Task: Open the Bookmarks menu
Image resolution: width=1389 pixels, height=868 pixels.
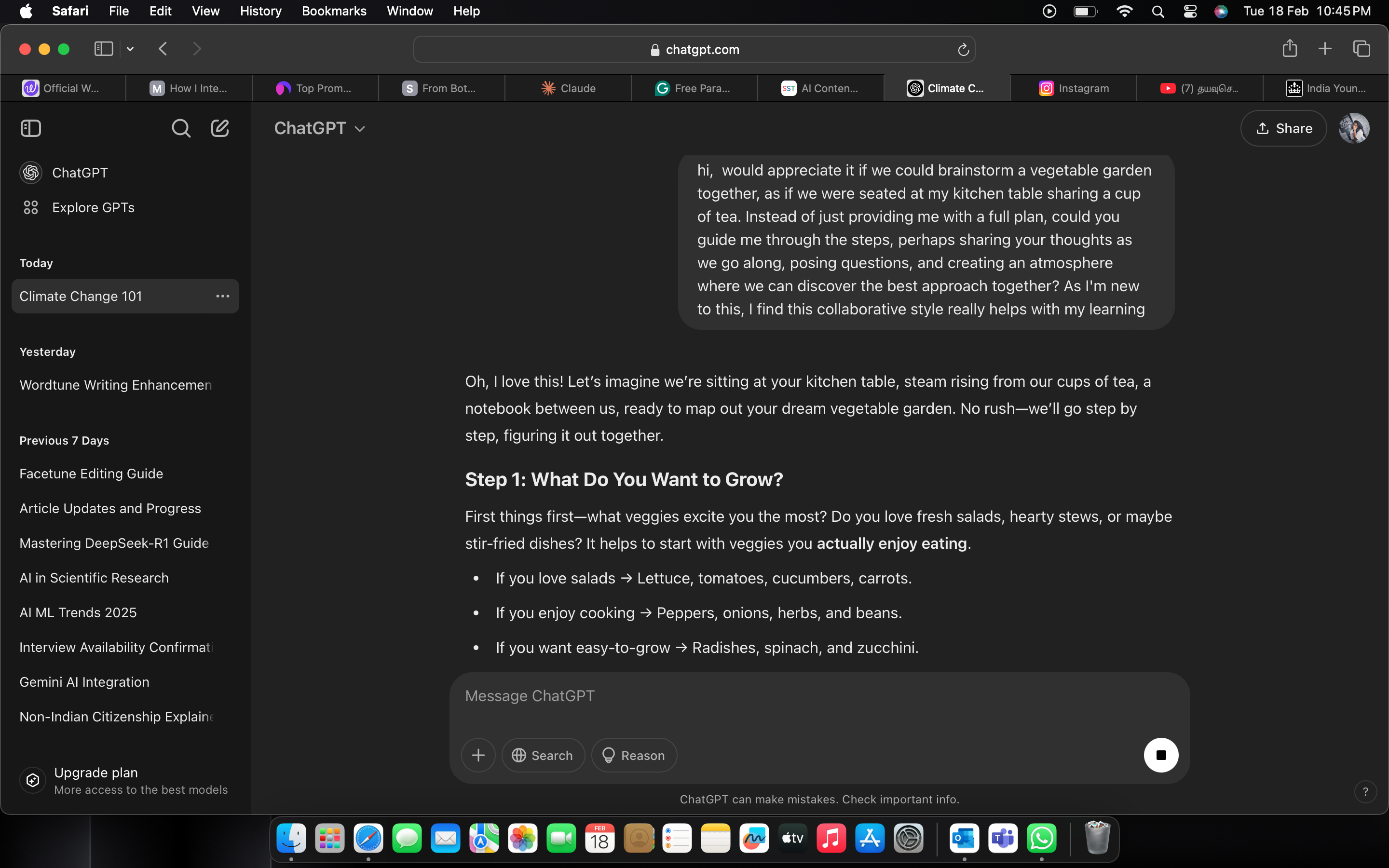Action: click(x=334, y=11)
